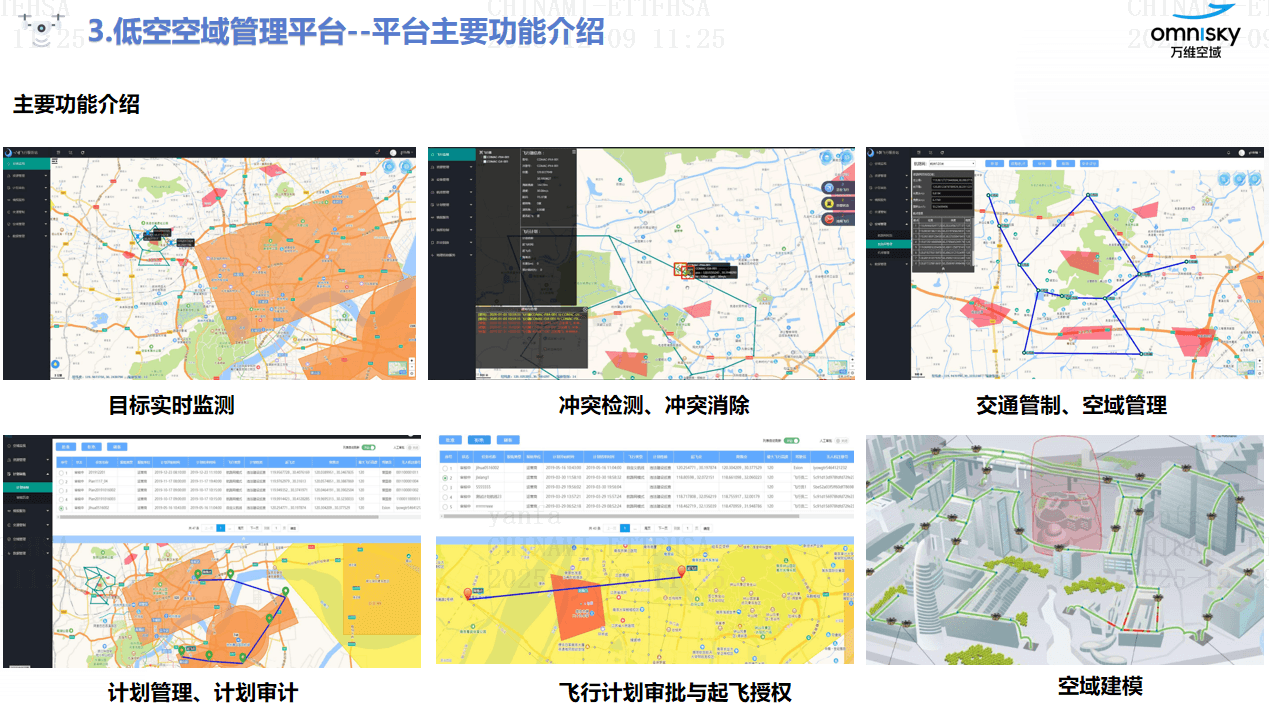This screenshot has height=709, width=1269.
Task: Open the 3D airspace modeling image
Action: (1064, 550)
